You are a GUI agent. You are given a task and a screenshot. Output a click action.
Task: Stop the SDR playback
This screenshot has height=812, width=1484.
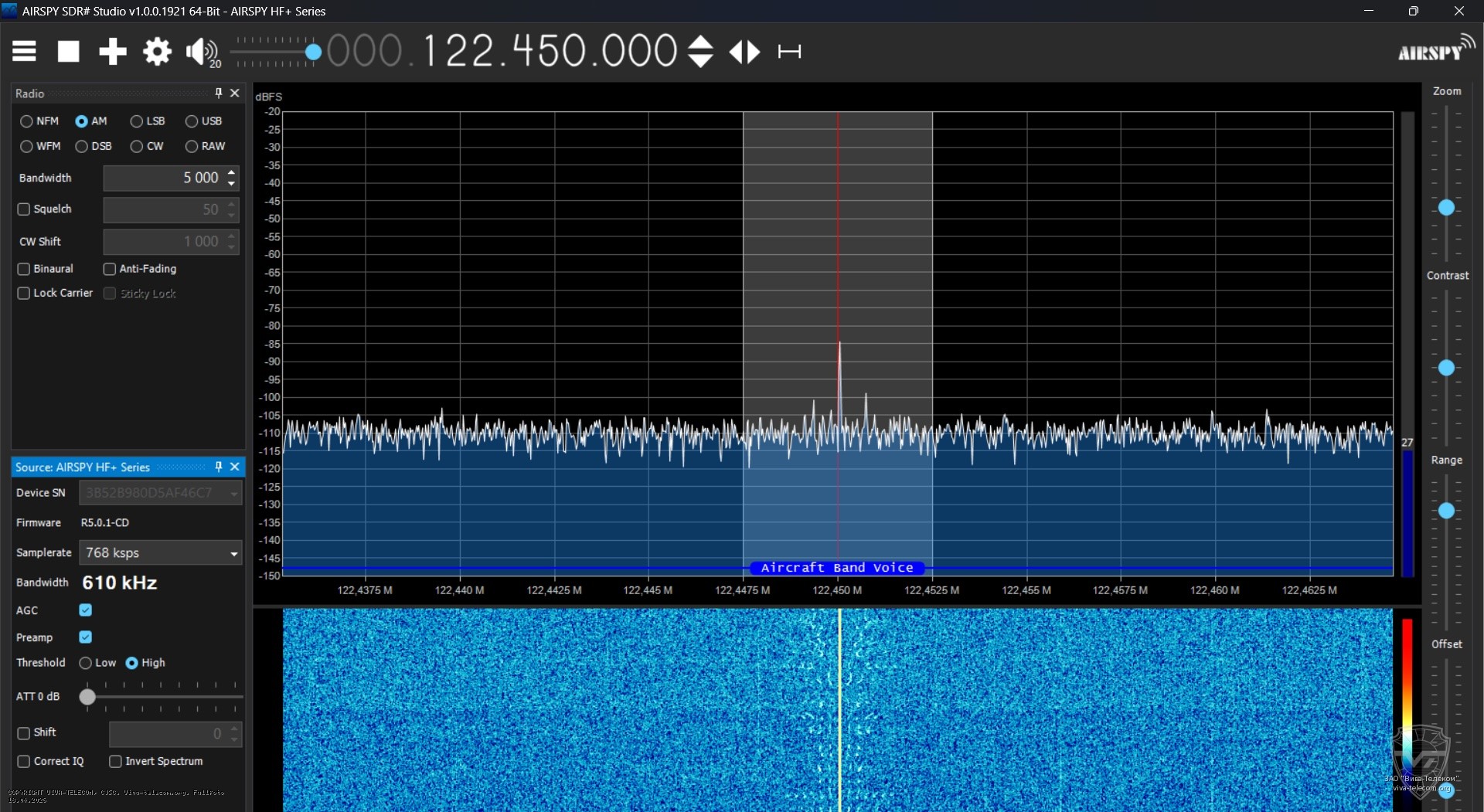pos(67,51)
